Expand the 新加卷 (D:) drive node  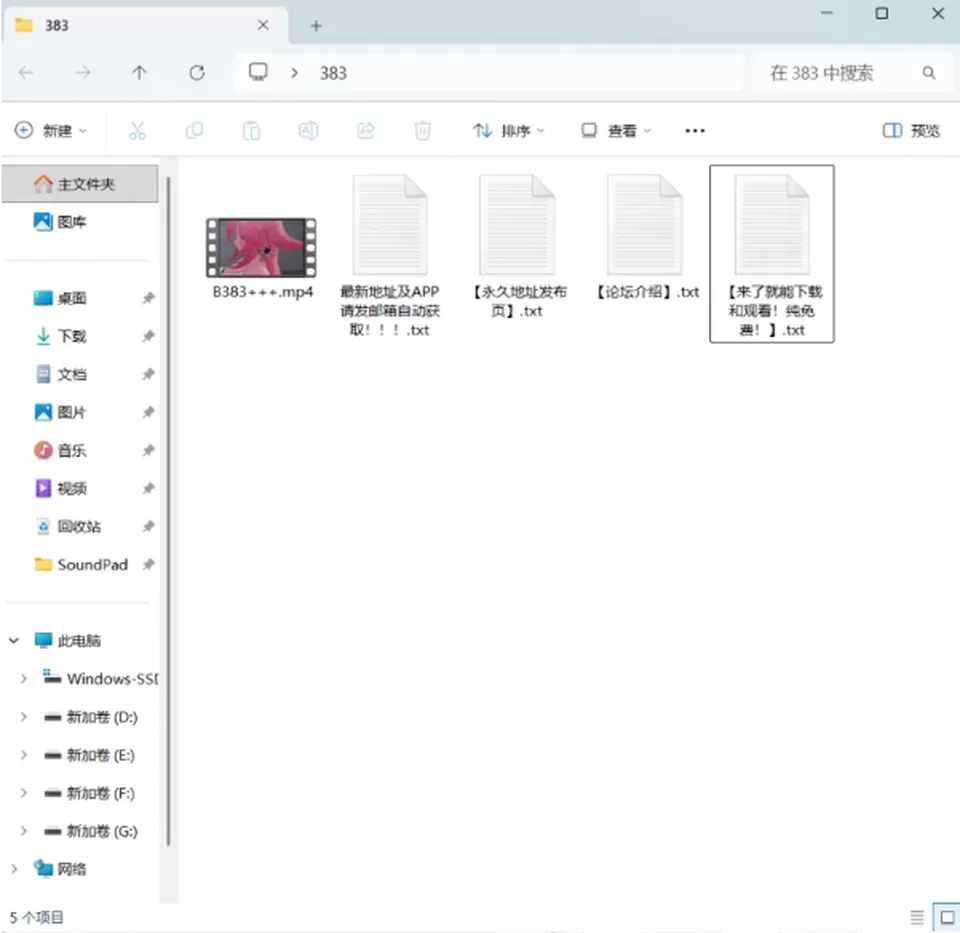pos(23,716)
